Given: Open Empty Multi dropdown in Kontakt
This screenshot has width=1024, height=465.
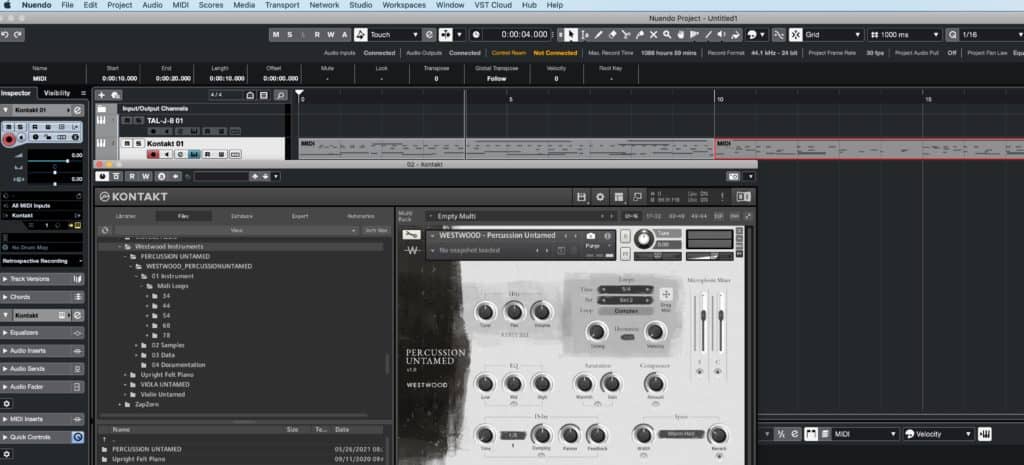Looking at the screenshot, I should (x=522, y=216).
